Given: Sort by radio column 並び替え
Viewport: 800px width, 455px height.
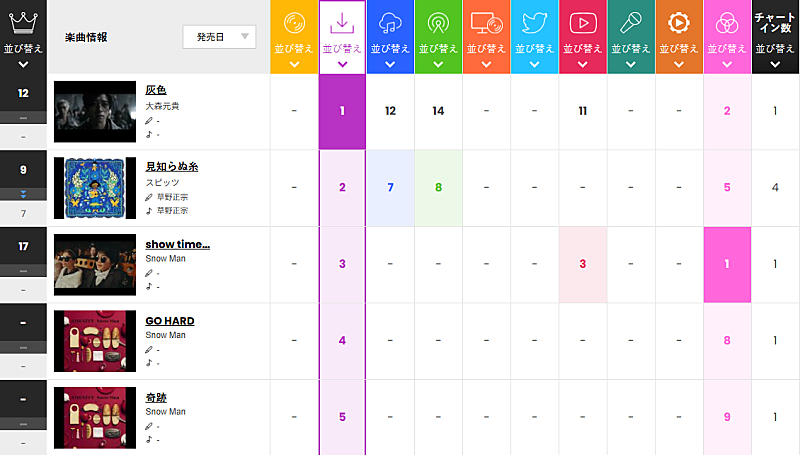Looking at the screenshot, I should click(x=438, y=56).
